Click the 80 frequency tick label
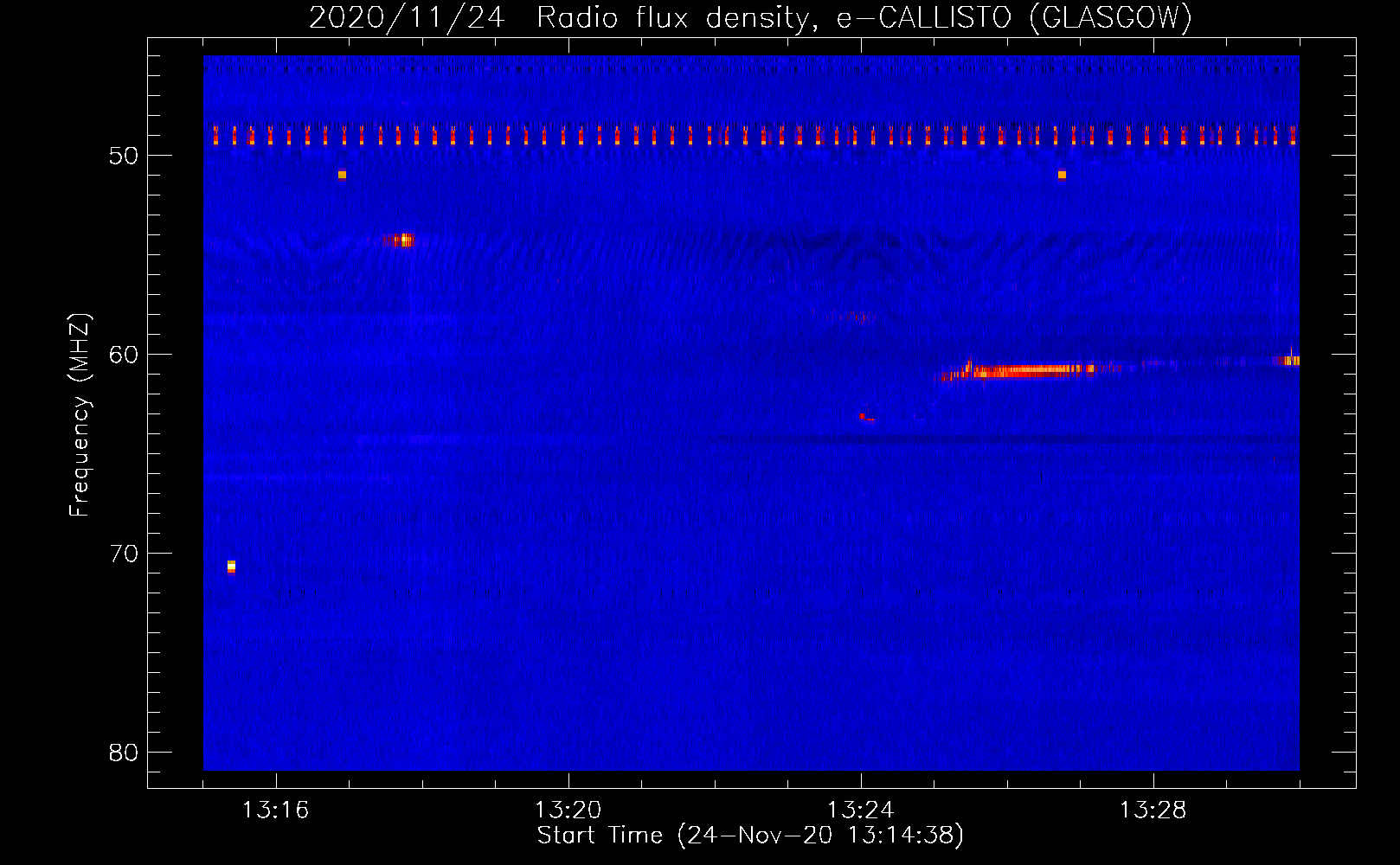 124,753
